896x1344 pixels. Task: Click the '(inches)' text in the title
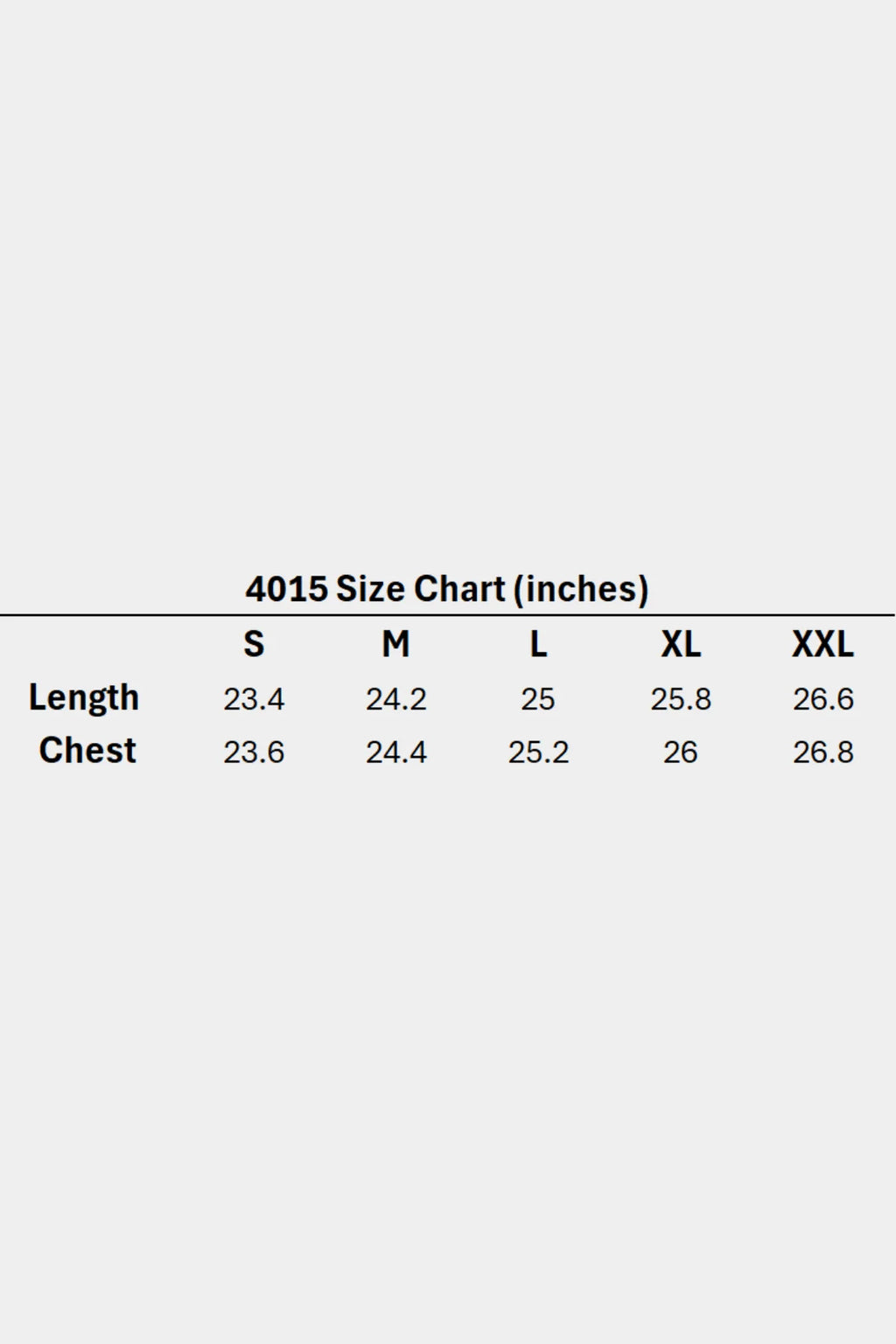581,590
